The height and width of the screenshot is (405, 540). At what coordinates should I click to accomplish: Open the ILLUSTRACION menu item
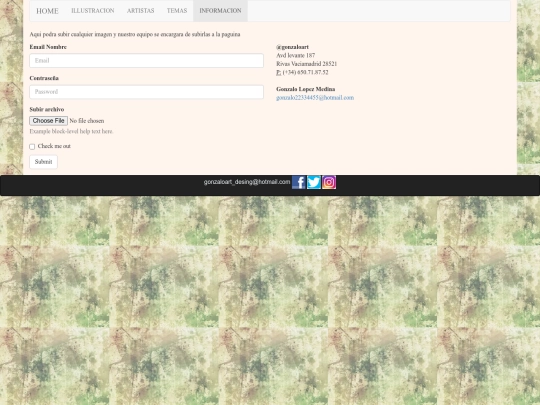(93, 11)
